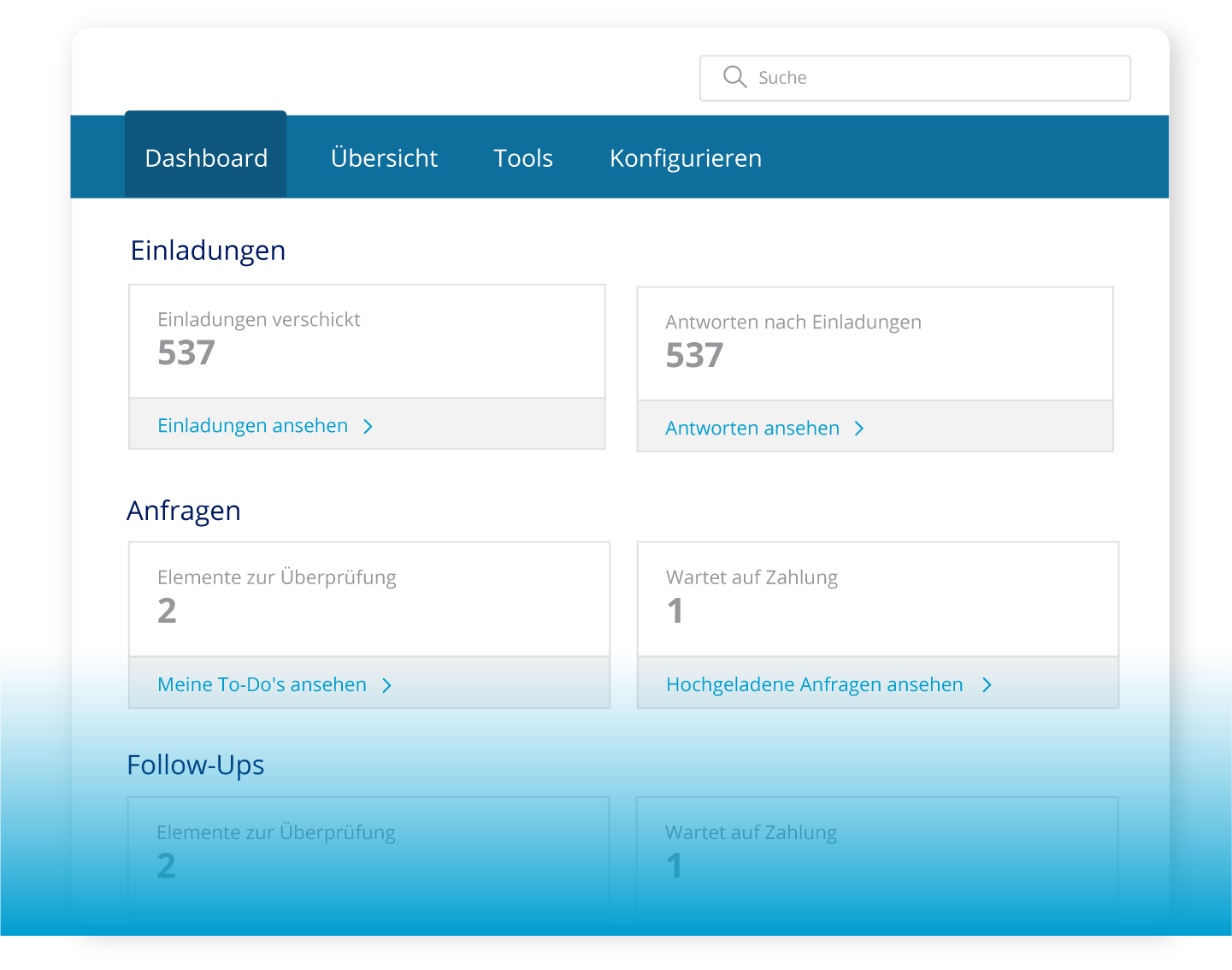The image size is (1232, 970).
Task: Click Elemente zur Überprüfung card under Anfragen
Action: (368, 598)
